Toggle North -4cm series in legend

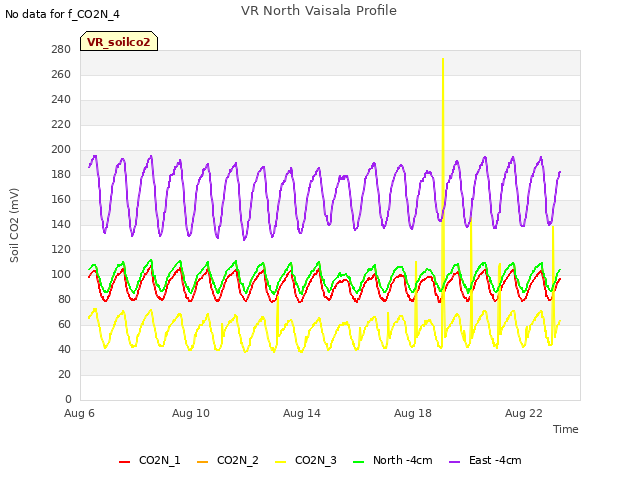pyautogui.click(x=392, y=460)
